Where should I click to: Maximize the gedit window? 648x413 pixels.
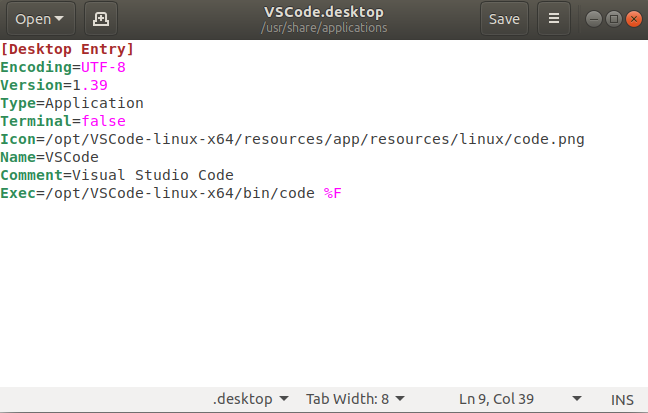tap(614, 19)
